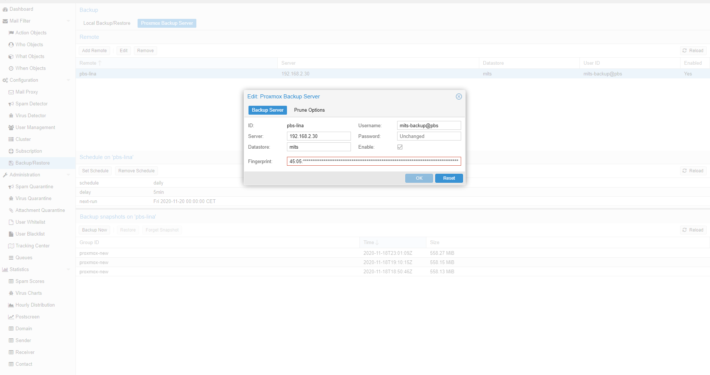Image resolution: width=710 pixels, height=375 pixels.
Task: Reload the Schedule on pbs-lina panel
Action: [x=693, y=171]
